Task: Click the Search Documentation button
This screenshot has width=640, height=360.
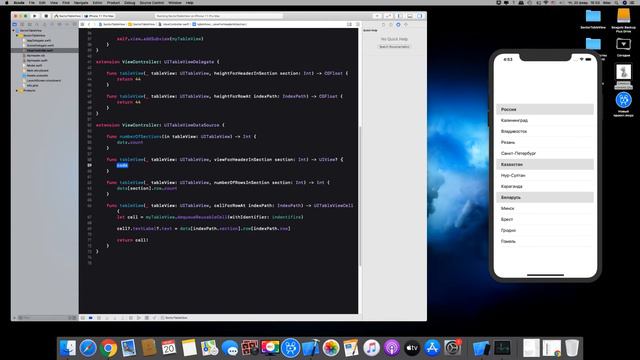Action: (x=394, y=47)
